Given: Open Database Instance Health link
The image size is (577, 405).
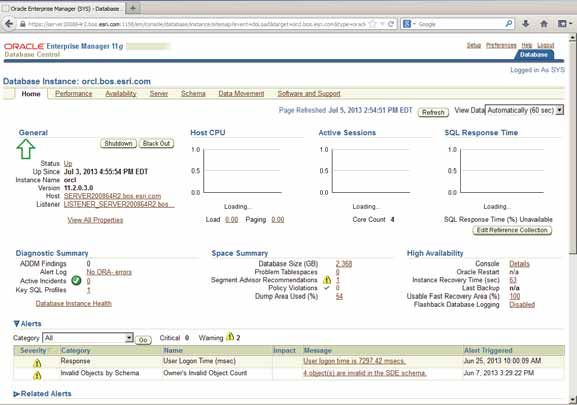Looking at the screenshot, I should (x=74, y=303).
